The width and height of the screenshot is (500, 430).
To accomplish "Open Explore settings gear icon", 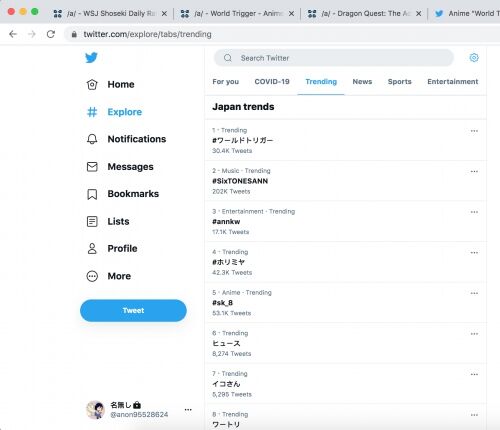I will (x=474, y=58).
